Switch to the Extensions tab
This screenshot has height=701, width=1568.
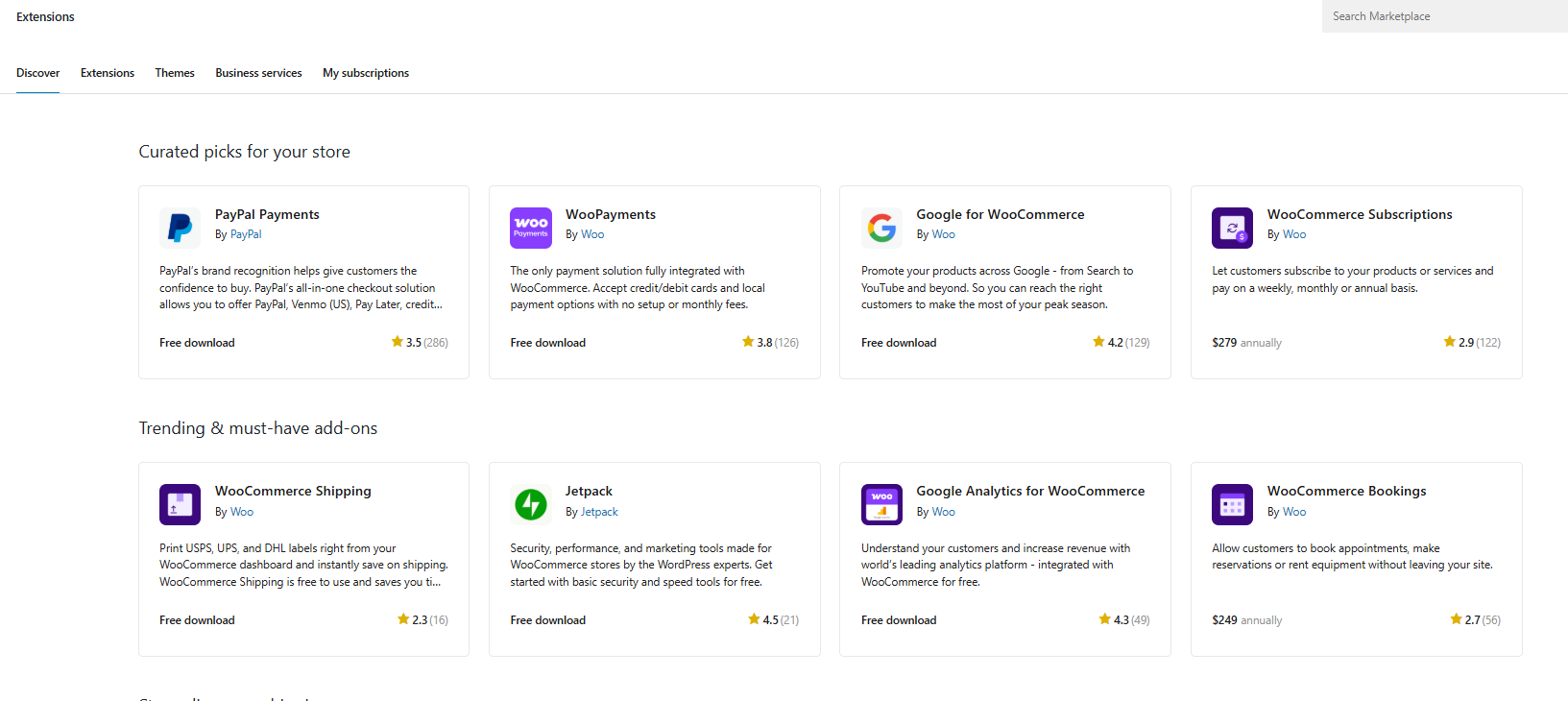[x=108, y=73]
